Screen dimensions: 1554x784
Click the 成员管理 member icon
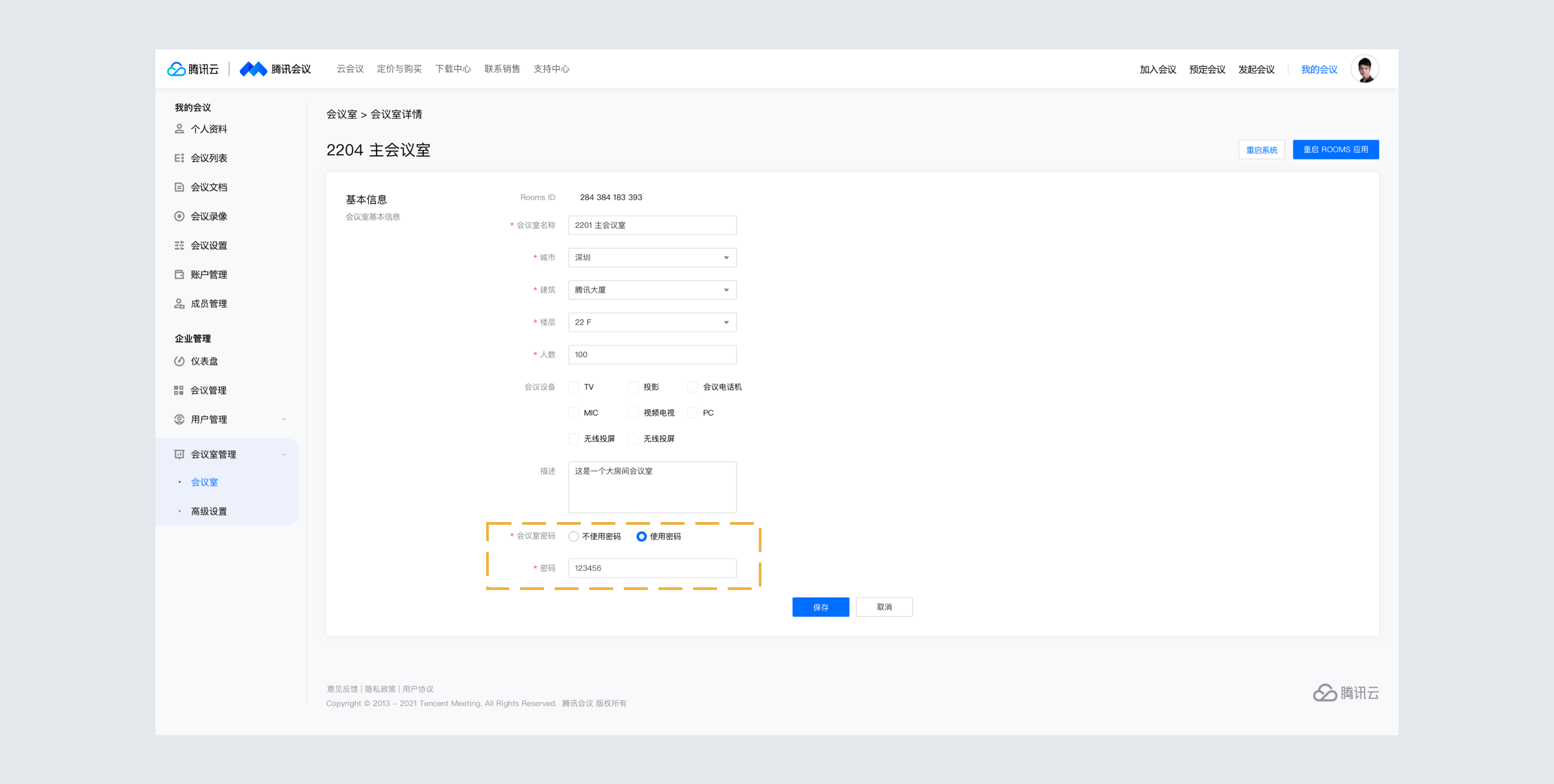click(x=179, y=303)
